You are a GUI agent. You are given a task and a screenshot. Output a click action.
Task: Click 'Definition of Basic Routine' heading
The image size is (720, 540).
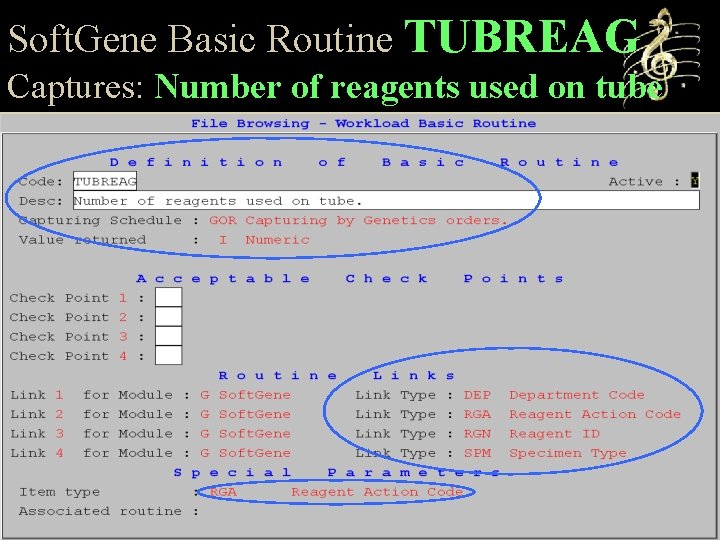(364, 162)
